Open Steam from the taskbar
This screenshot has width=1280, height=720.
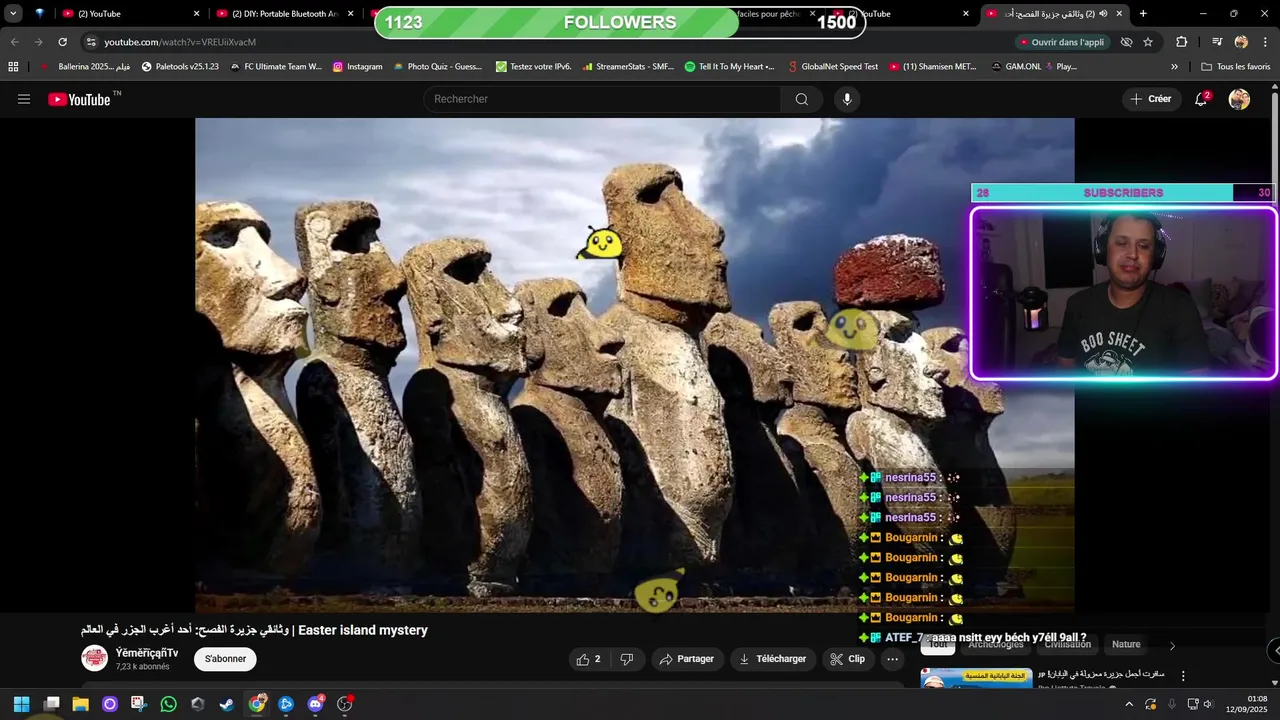[227, 704]
